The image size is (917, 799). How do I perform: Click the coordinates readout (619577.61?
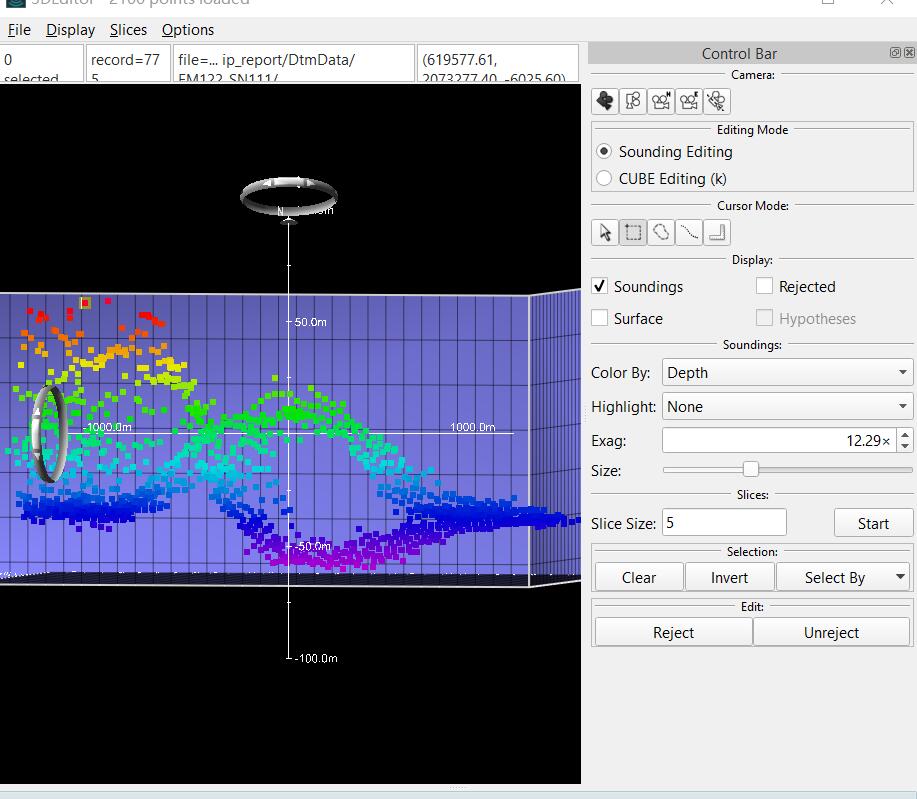point(497,64)
